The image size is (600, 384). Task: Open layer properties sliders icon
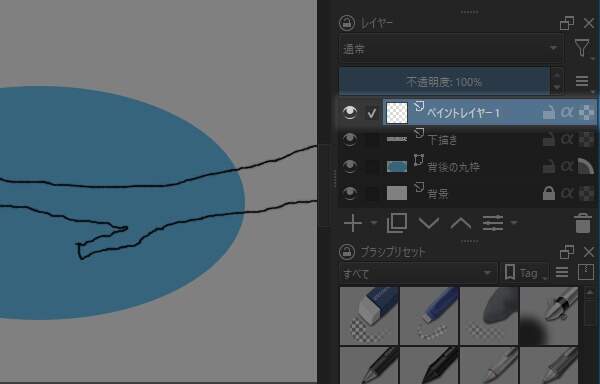493,223
